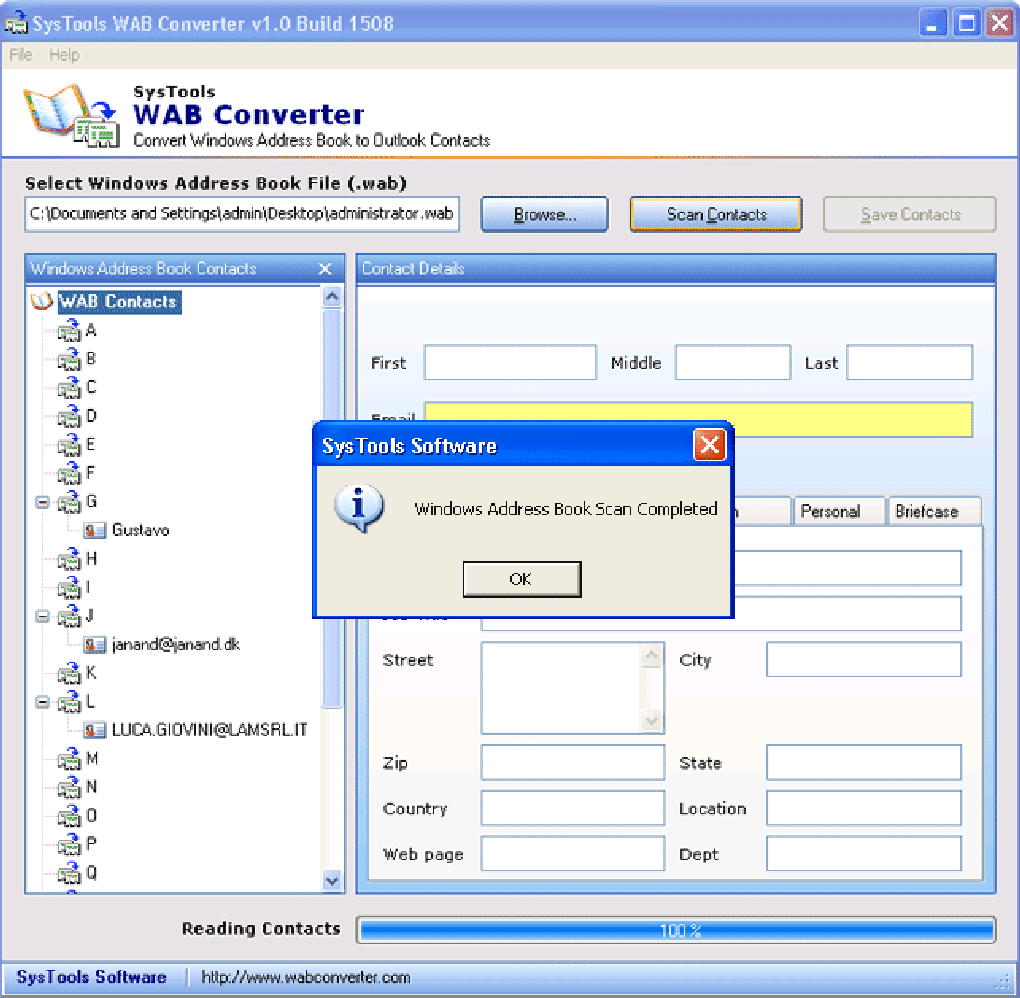The image size is (1020, 998).
Task: Click the Zip field
Action: click(x=572, y=762)
